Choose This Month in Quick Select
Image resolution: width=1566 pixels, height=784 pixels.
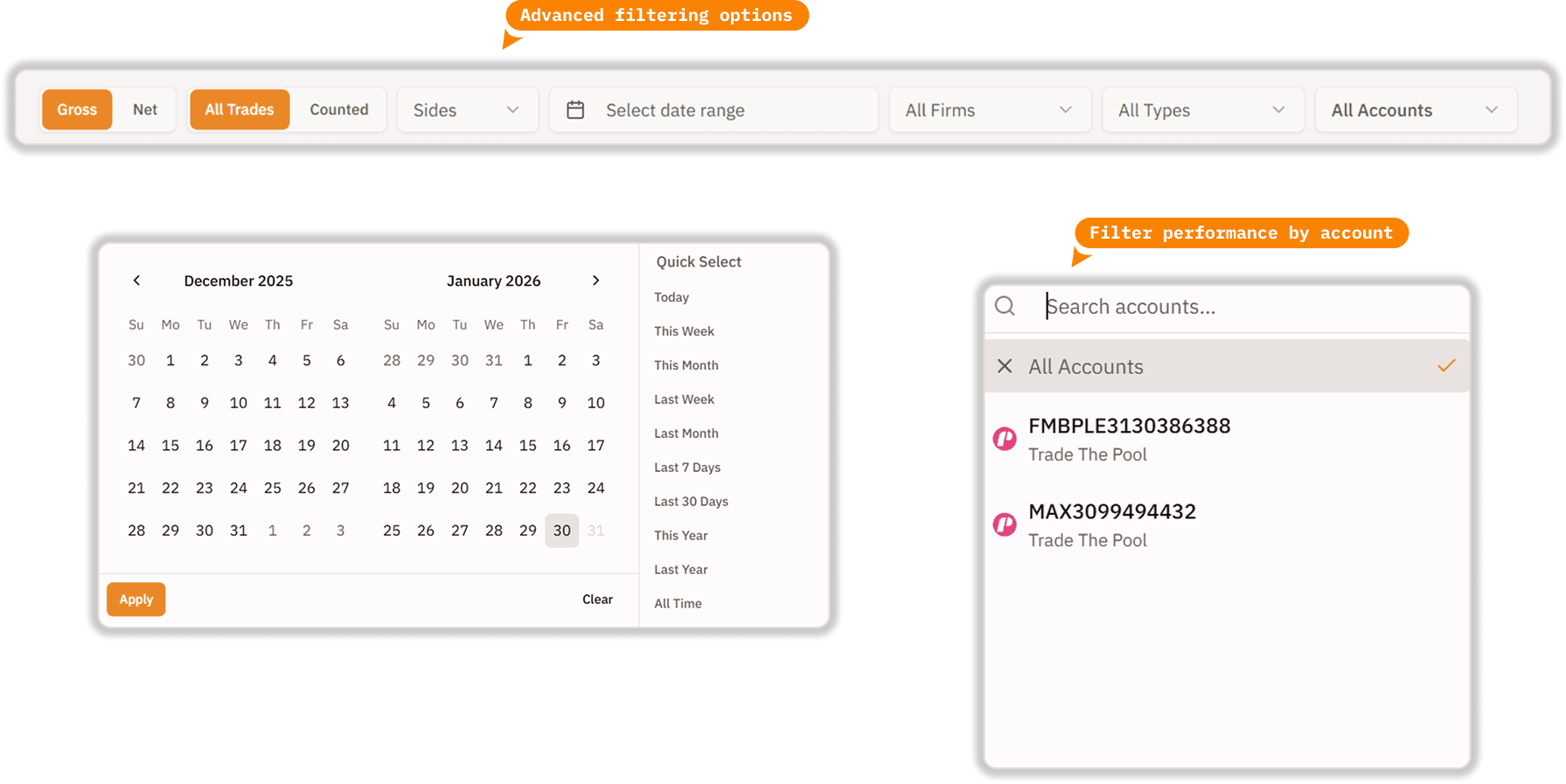click(686, 365)
